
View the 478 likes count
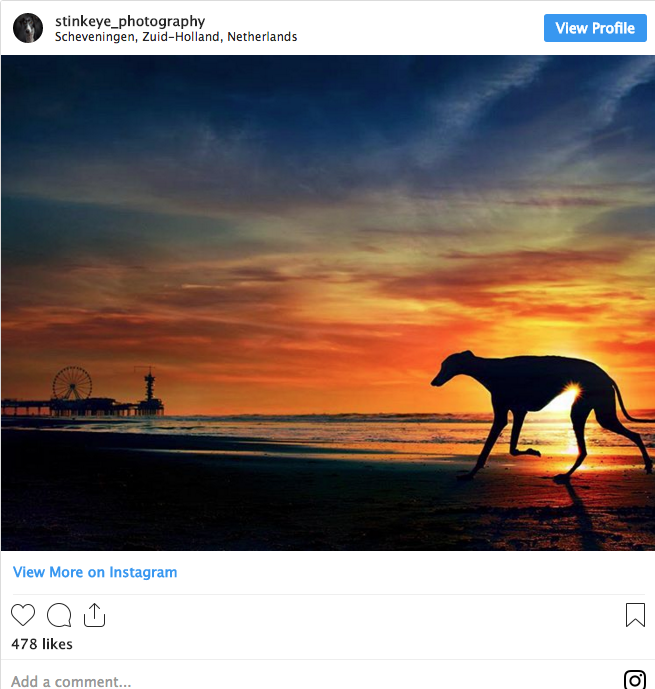coord(42,644)
